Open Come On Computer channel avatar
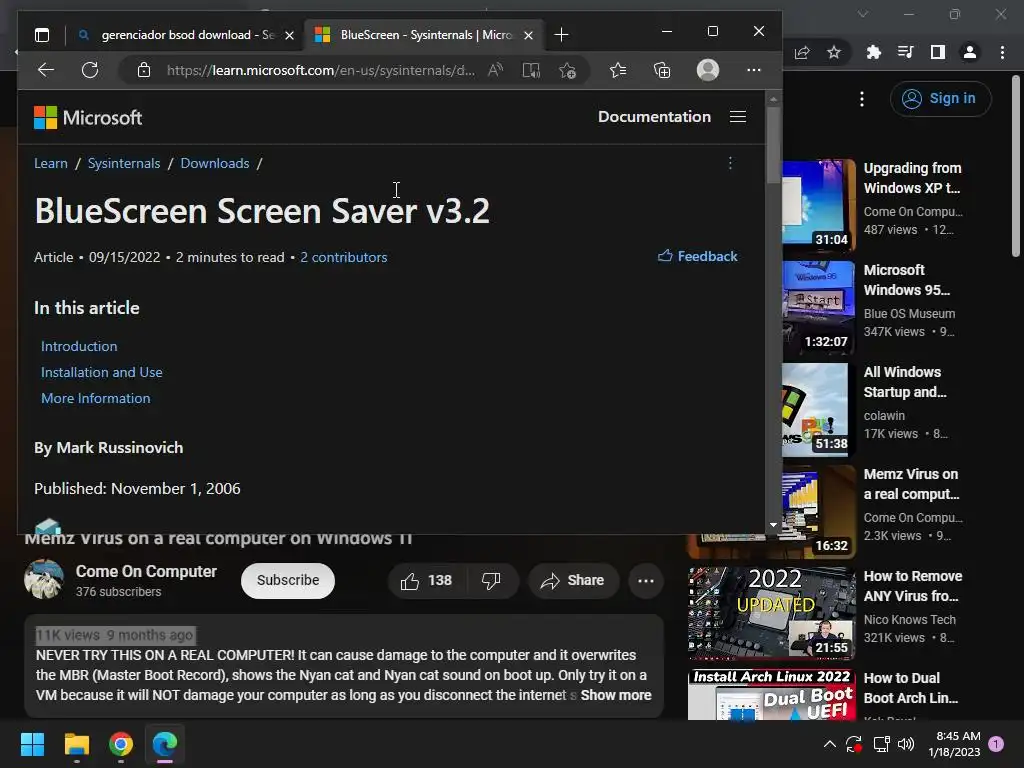Image resolution: width=1024 pixels, height=768 pixels. click(44, 579)
